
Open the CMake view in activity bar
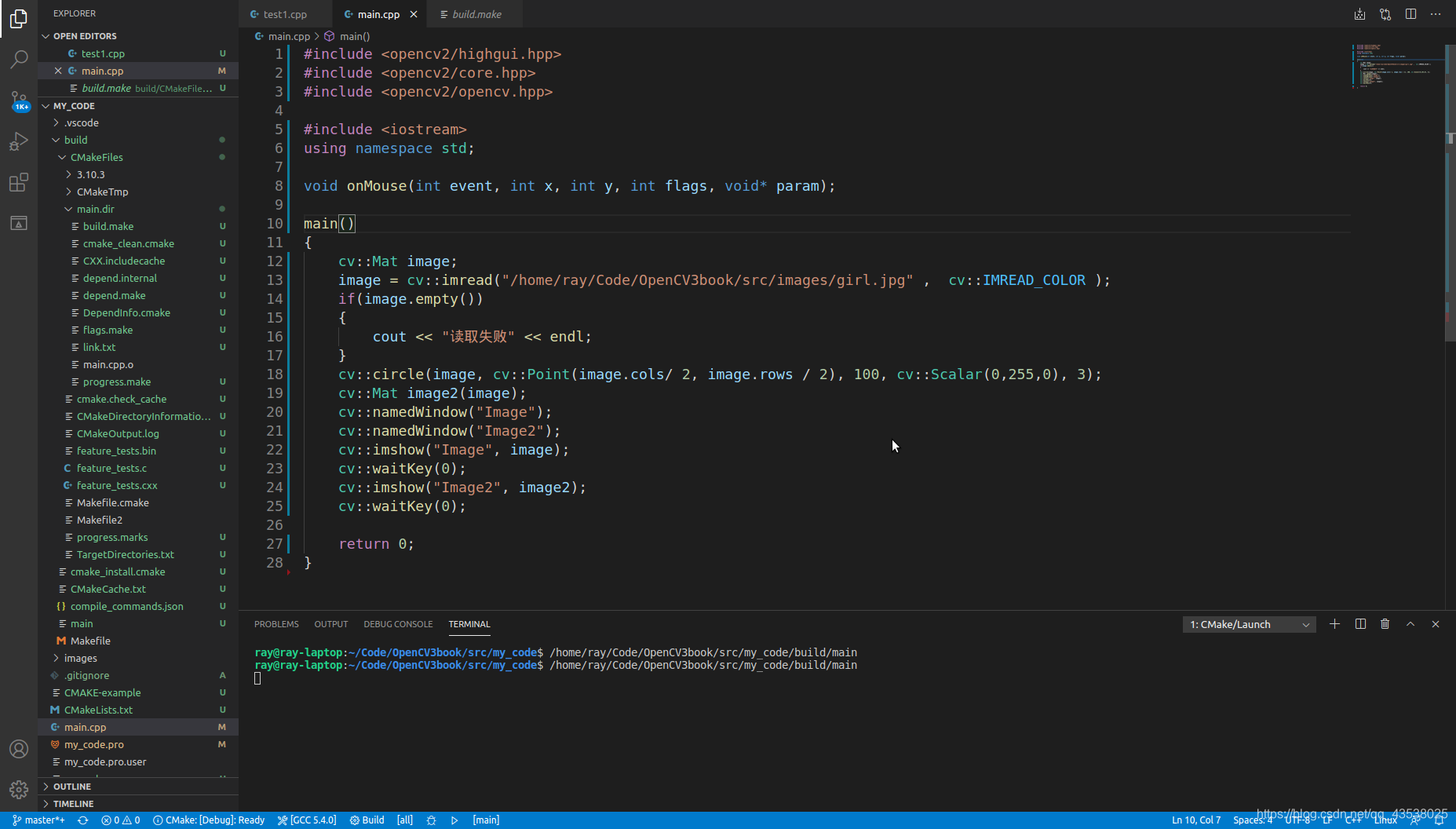[19, 223]
